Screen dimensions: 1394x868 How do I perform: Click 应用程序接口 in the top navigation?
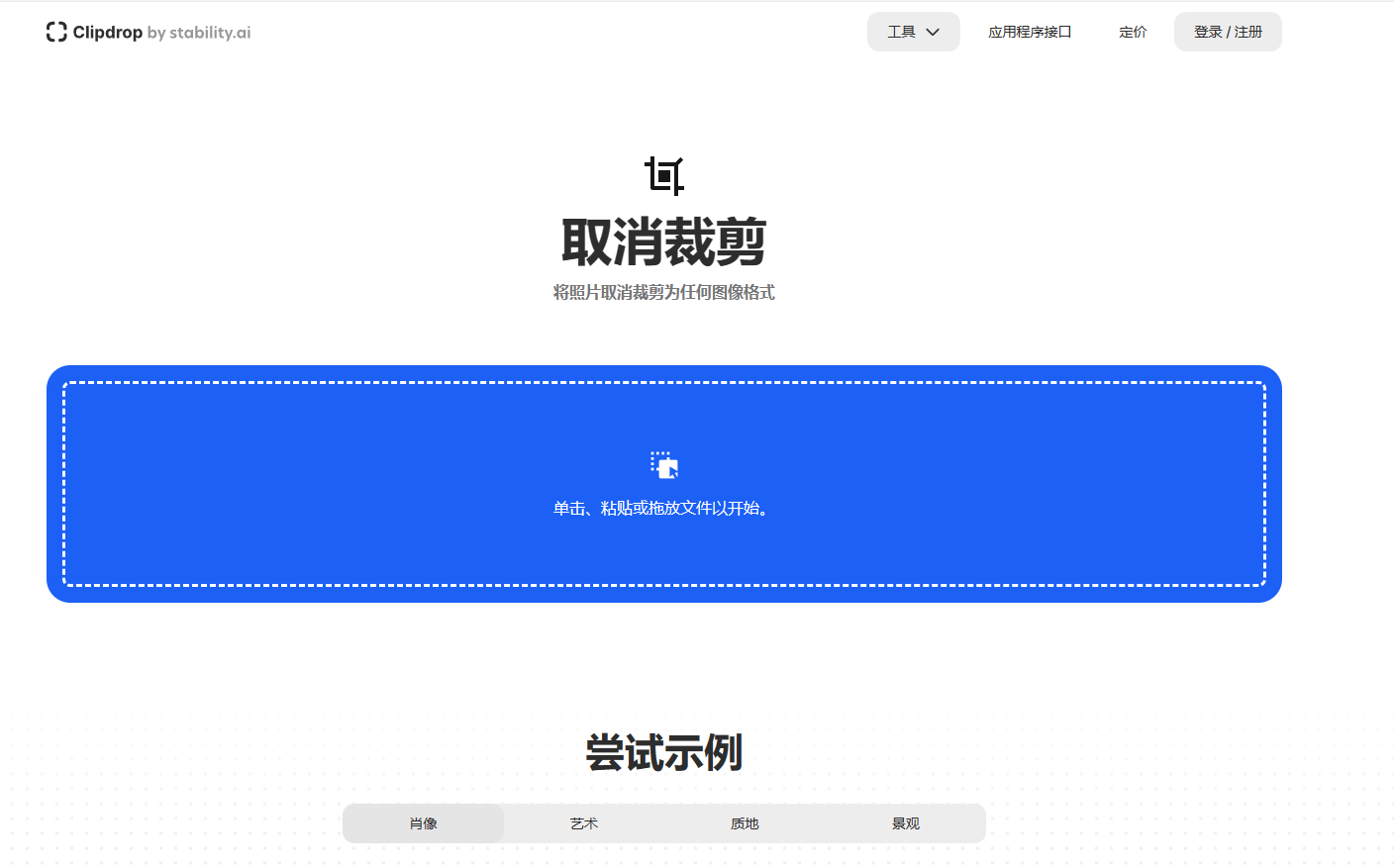pyautogui.click(x=1030, y=32)
